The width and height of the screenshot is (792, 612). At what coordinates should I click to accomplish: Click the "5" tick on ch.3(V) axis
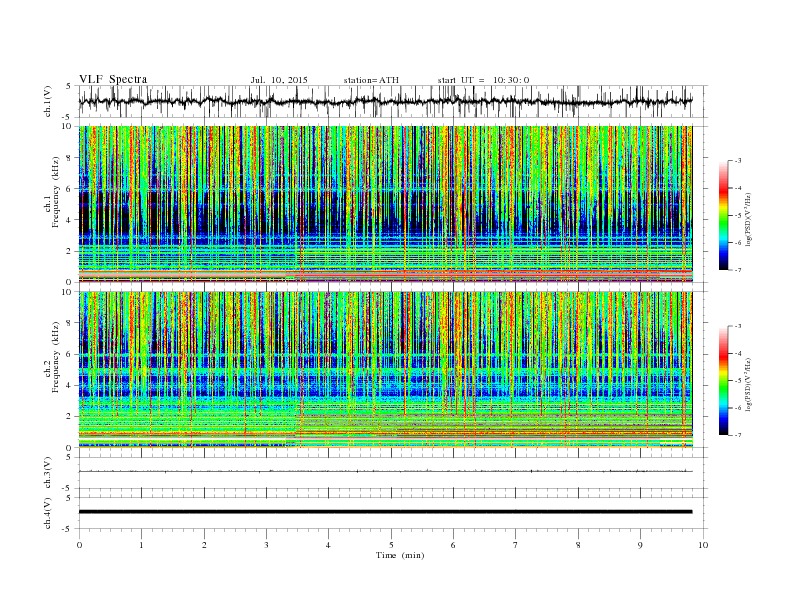pyautogui.click(x=70, y=457)
